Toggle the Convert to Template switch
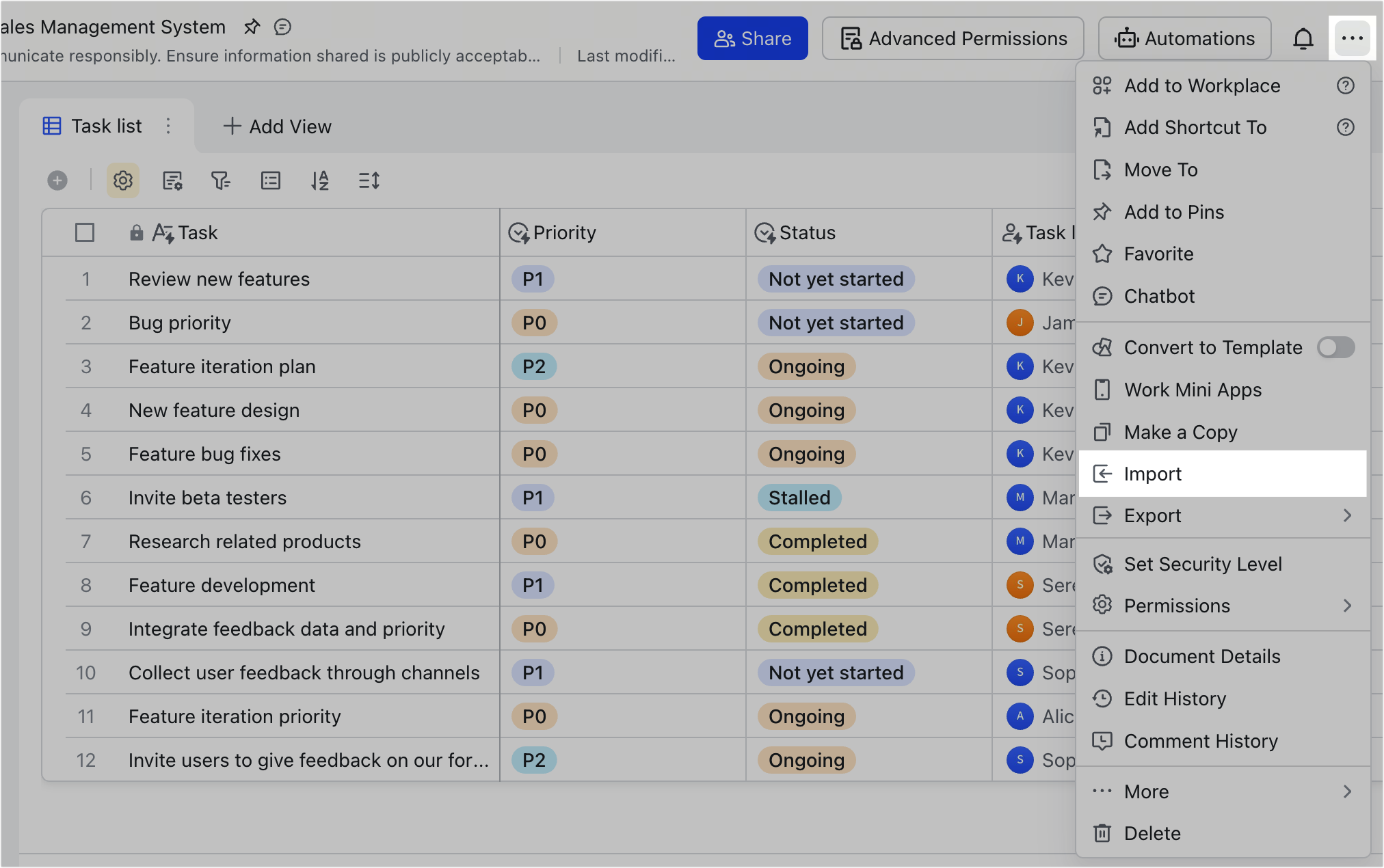 click(x=1335, y=347)
